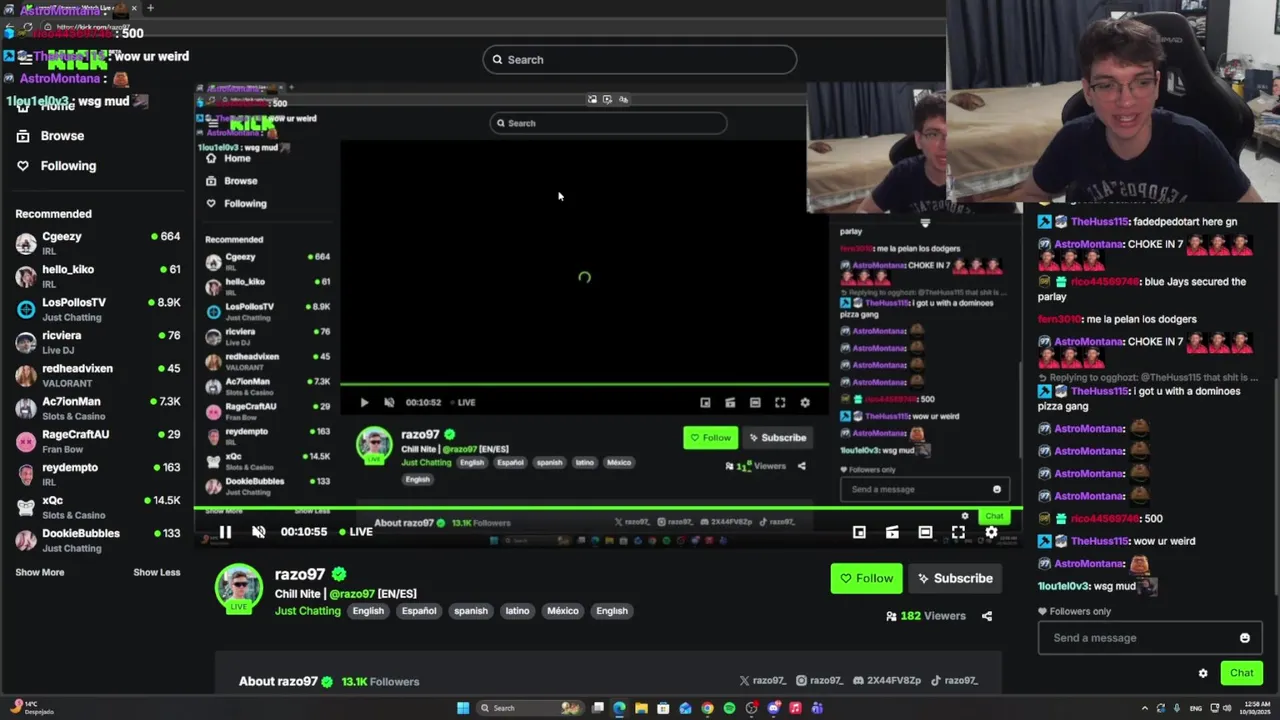Enter fullscreen on nested inner player
Screen dimensions: 1280x720
point(780,403)
